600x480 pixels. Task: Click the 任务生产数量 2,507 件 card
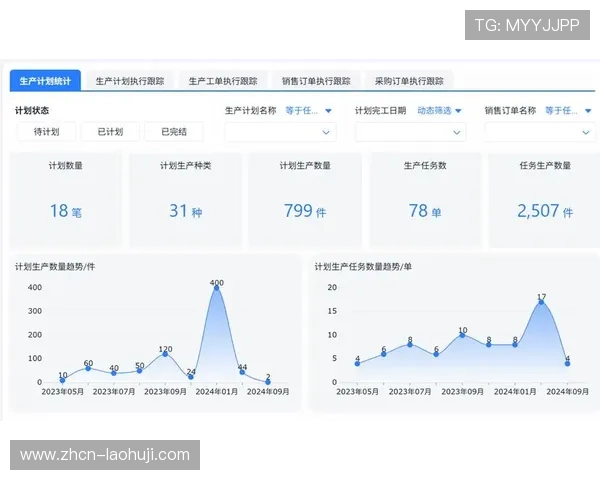pos(545,200)
